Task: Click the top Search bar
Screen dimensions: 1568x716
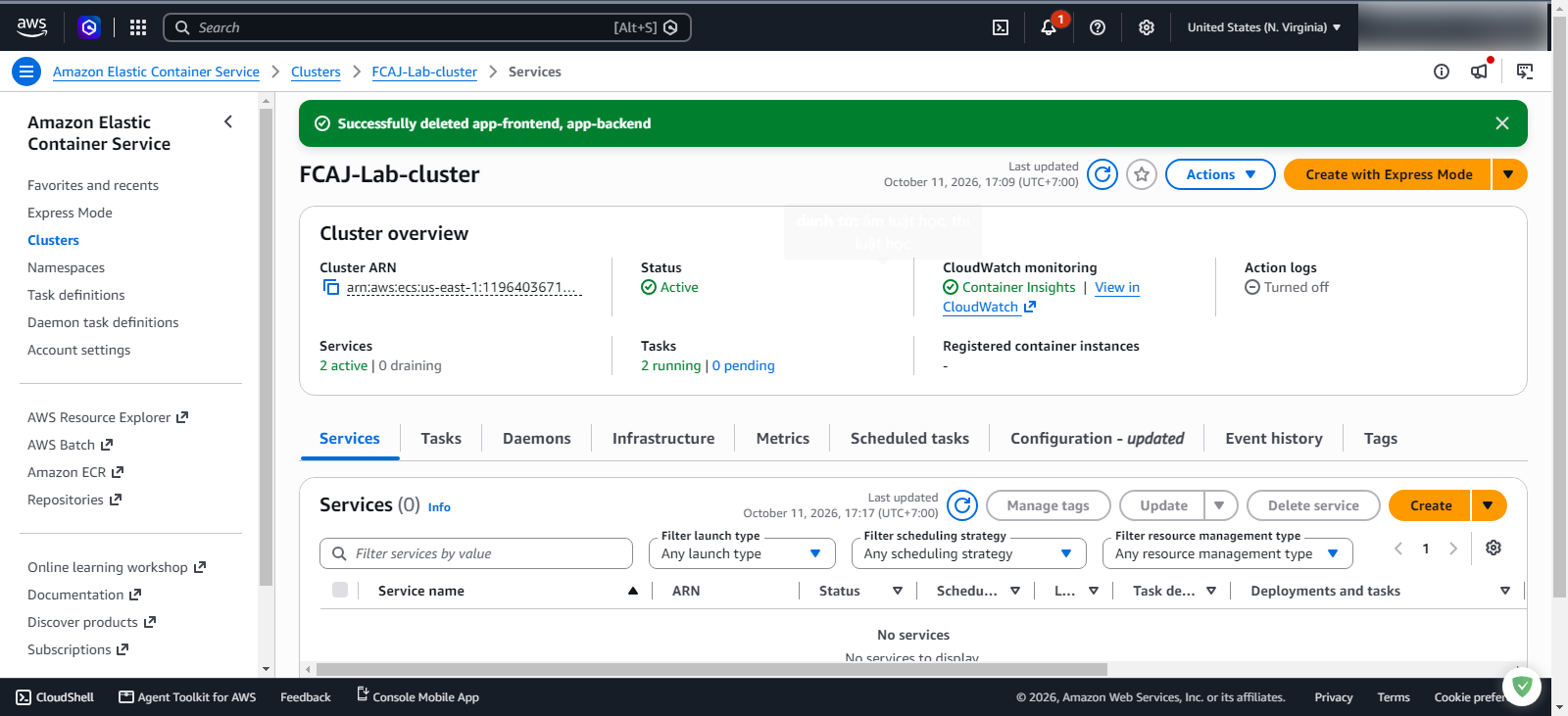Action: tap(427, 27)
